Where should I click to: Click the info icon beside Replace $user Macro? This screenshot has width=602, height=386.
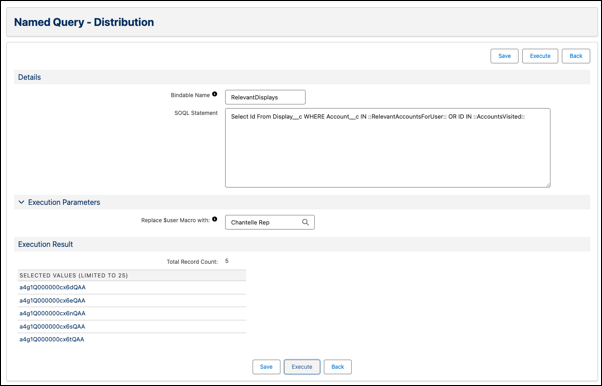click(x=215, y=219)
